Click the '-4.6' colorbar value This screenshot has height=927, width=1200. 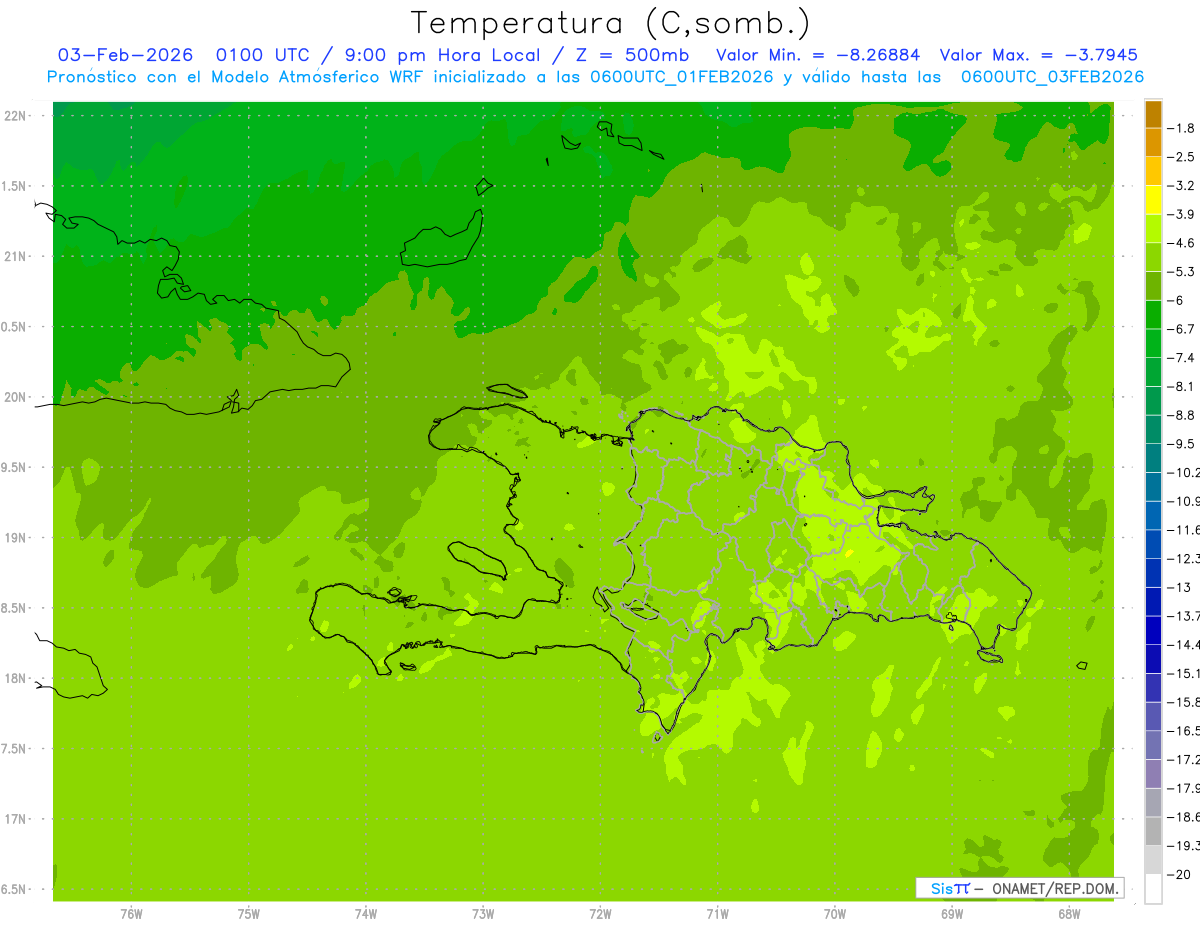tap(1181, 243)
